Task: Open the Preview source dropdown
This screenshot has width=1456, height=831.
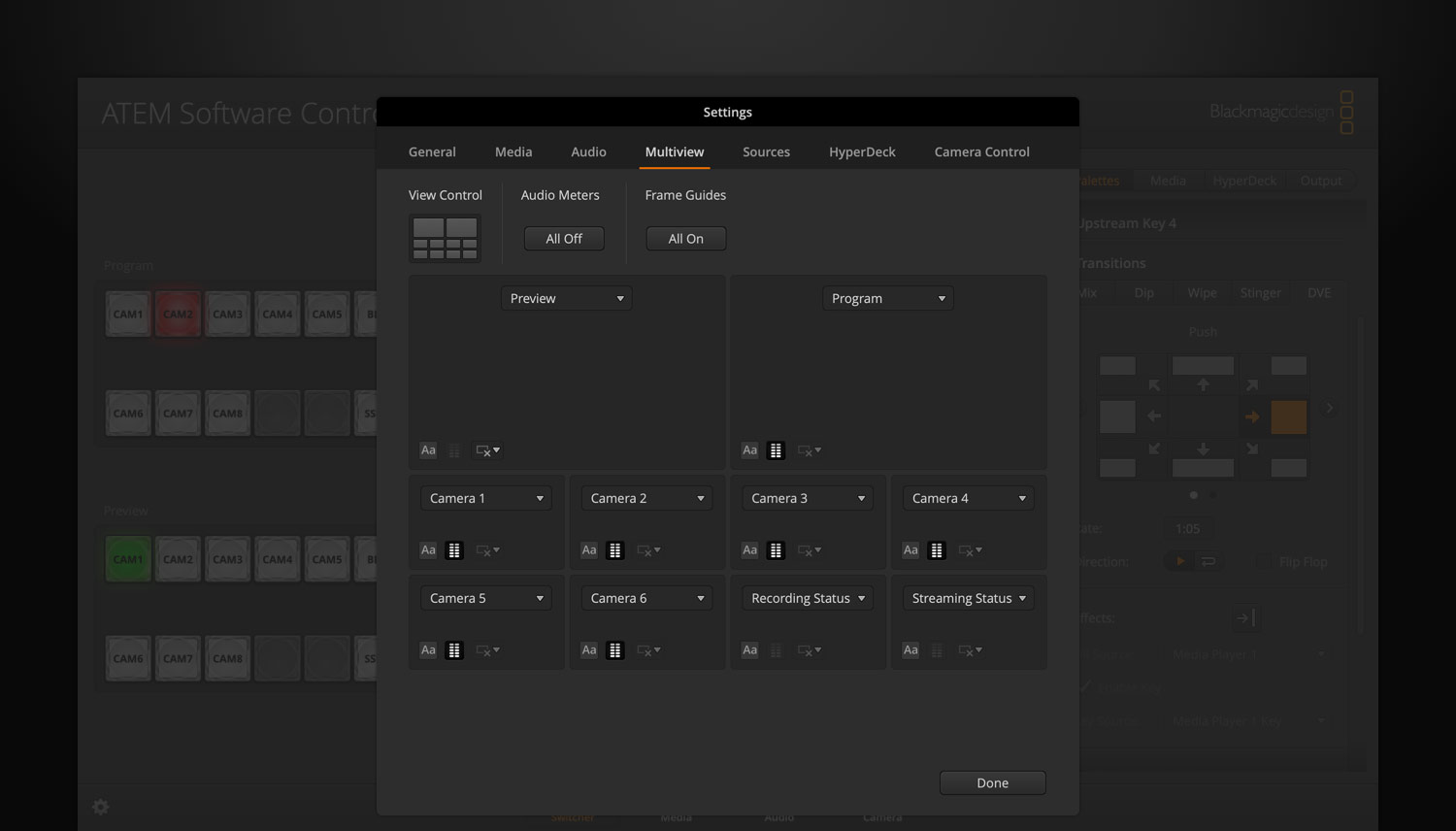Action: coord(566,297)
